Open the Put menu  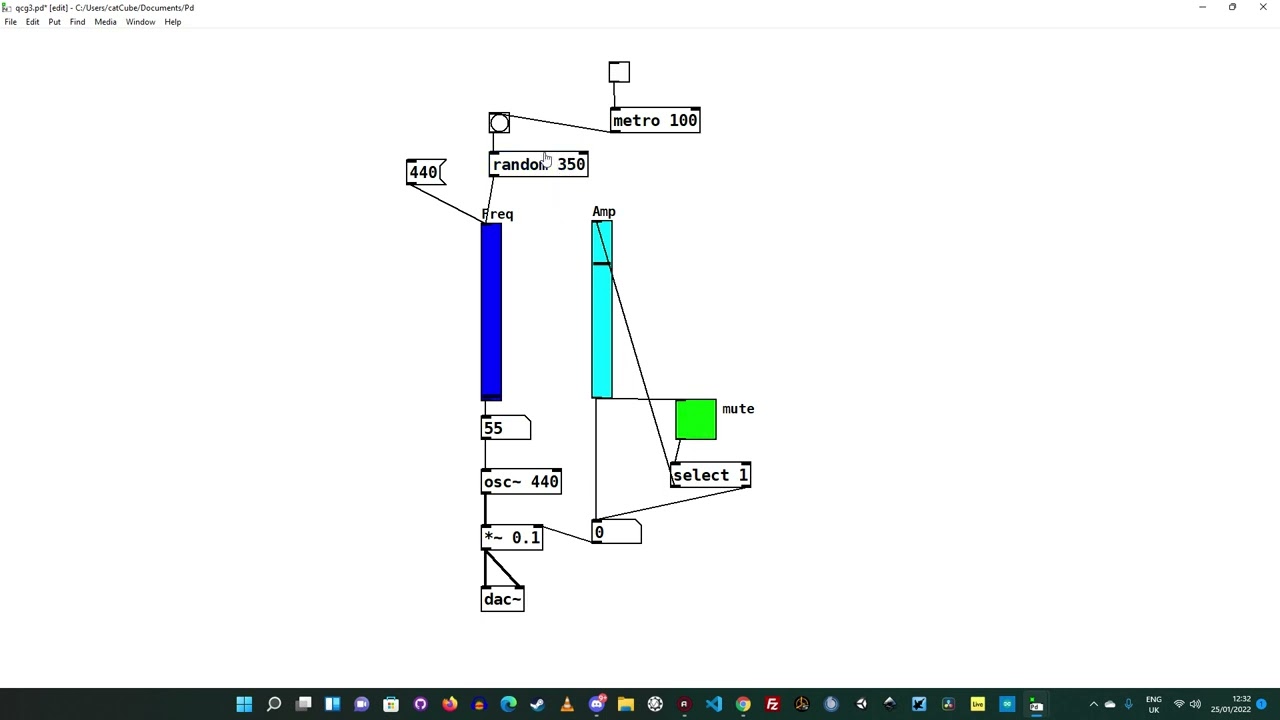(x=54, y=22)
